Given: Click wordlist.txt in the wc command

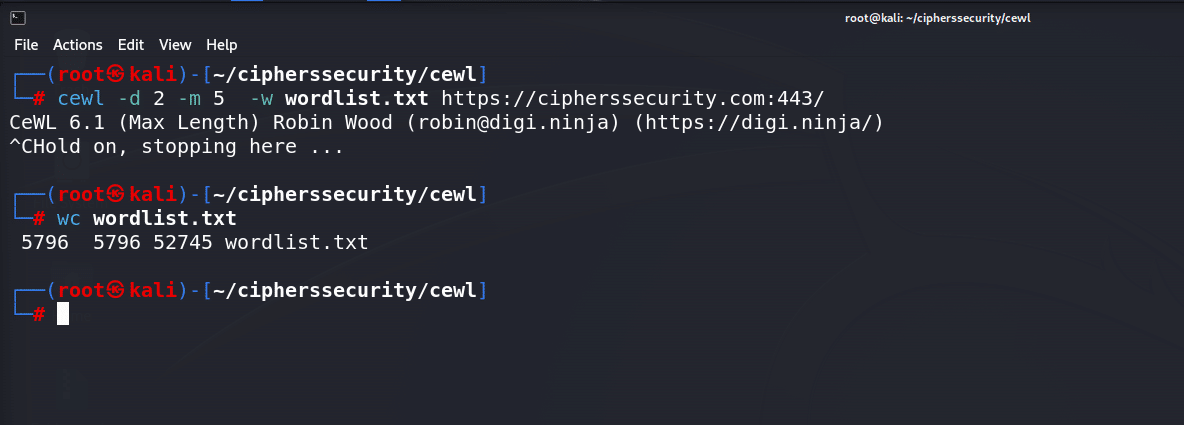Looking at the screenshot, I should [165, 218].
